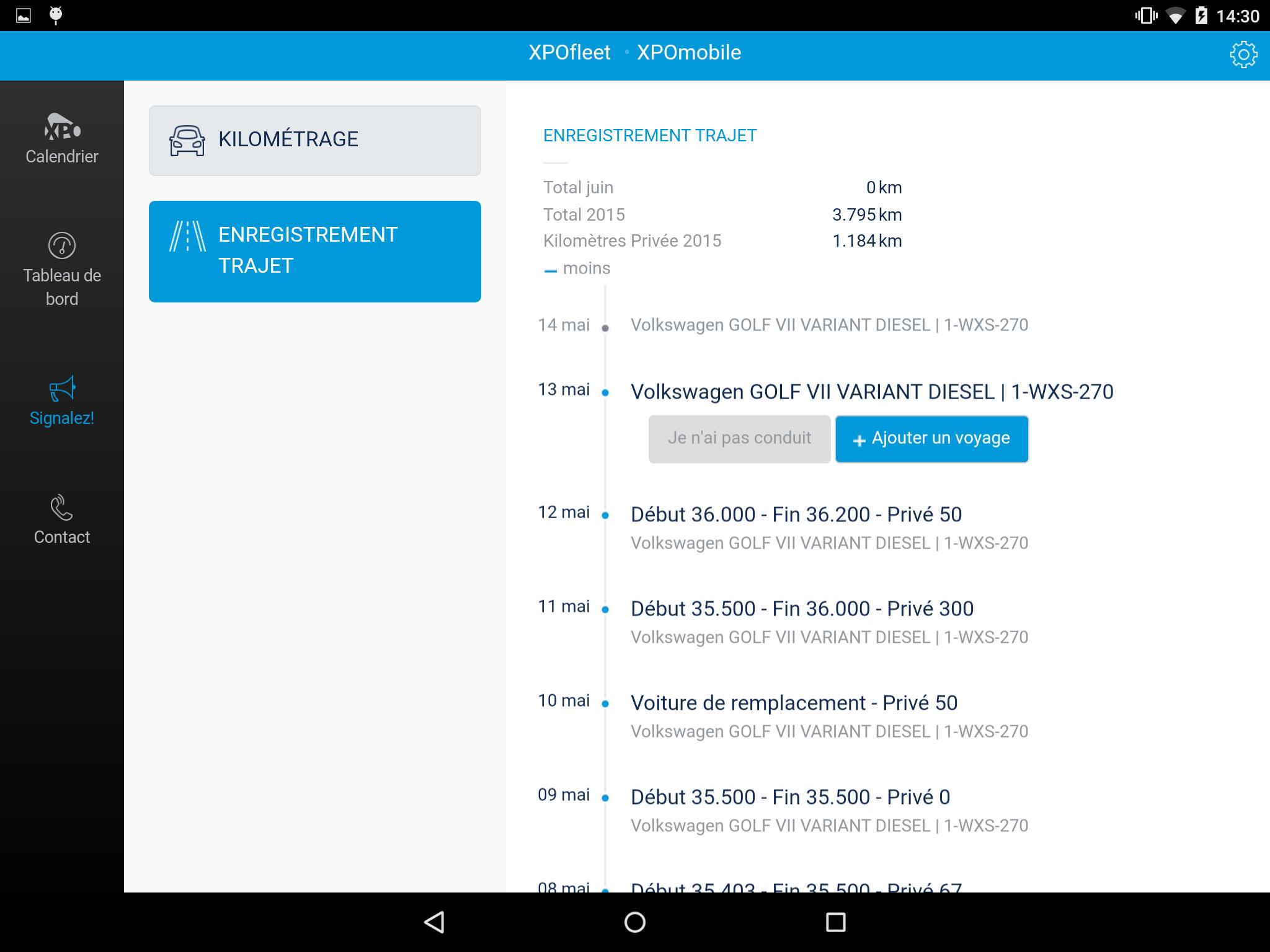Screen dimensions: 1270x952
Task: Tap the 14:30 clock in status bar
Action: [x=1238, y=16]
